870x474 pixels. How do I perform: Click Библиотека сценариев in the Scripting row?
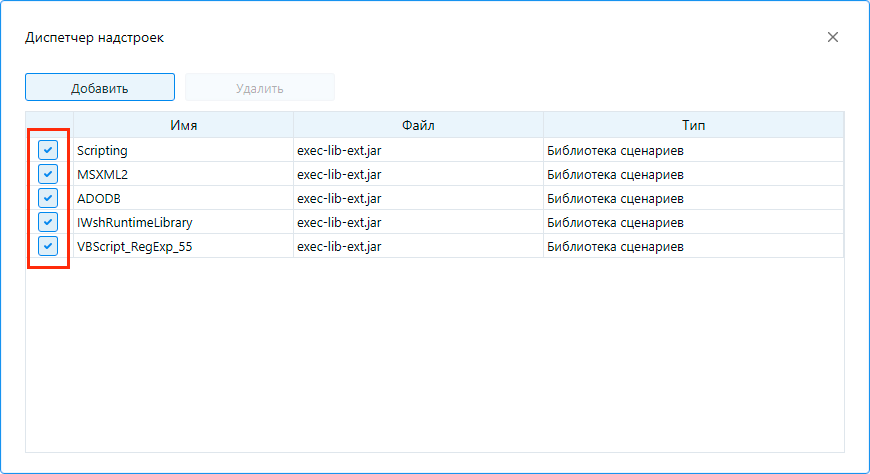pos(615,150)
